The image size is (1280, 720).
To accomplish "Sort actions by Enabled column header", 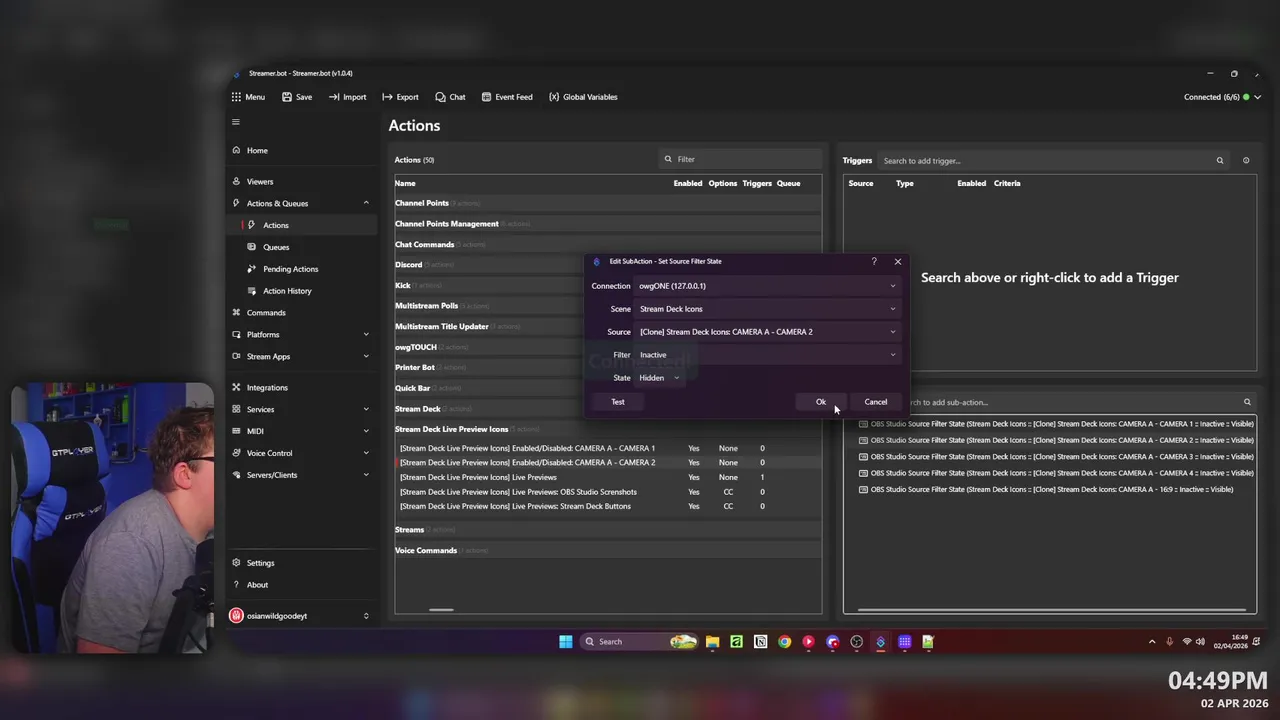I will [688, 183].
